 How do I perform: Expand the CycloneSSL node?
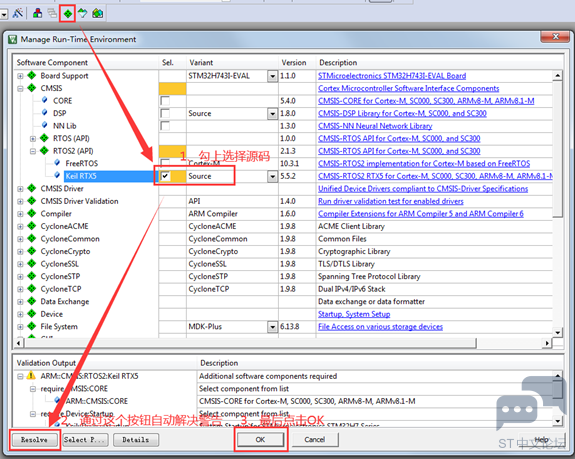coord(20,264)
